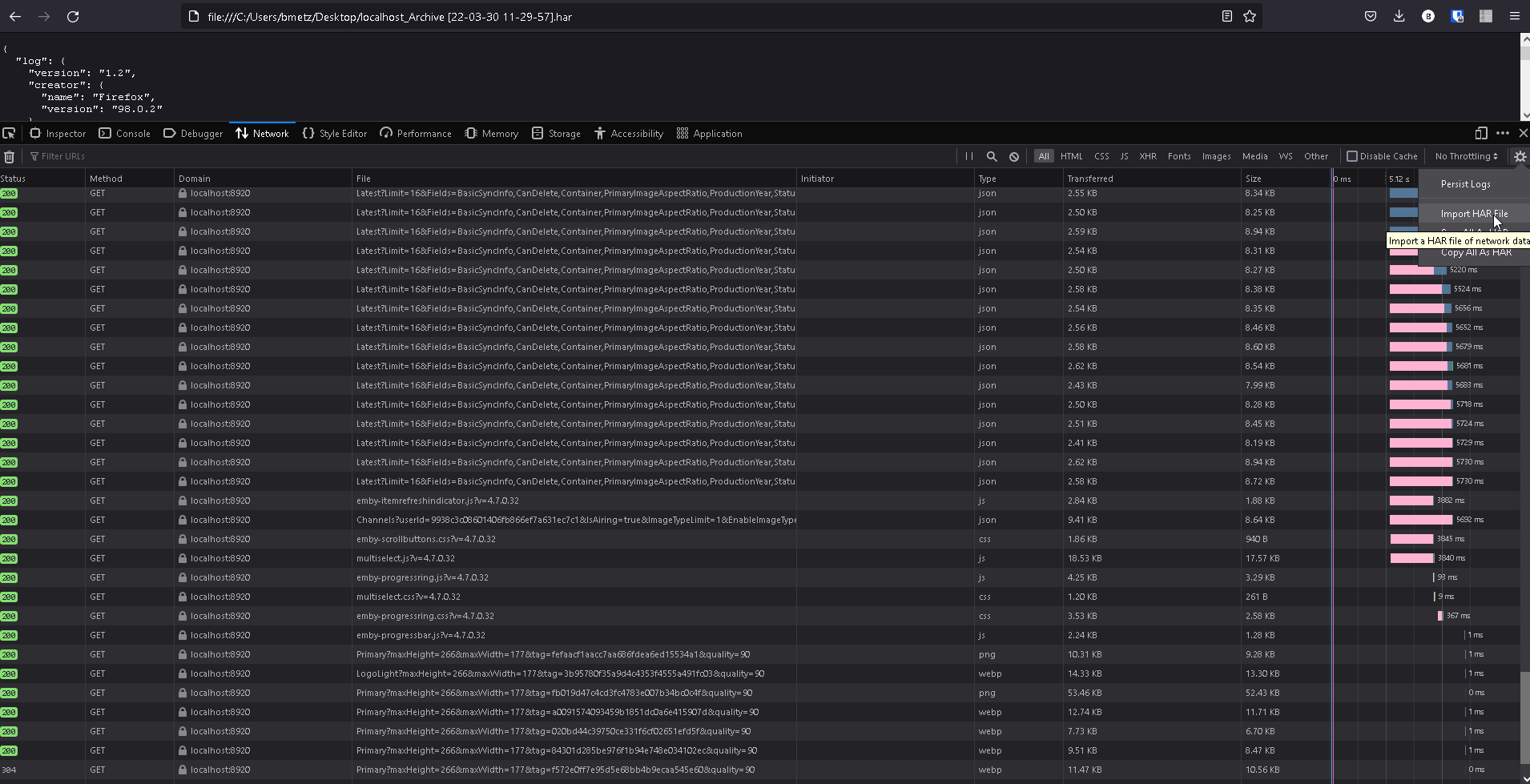Screen dimensions: 1530x784
Task: Open network settings gear menu
Action: 1520,157
